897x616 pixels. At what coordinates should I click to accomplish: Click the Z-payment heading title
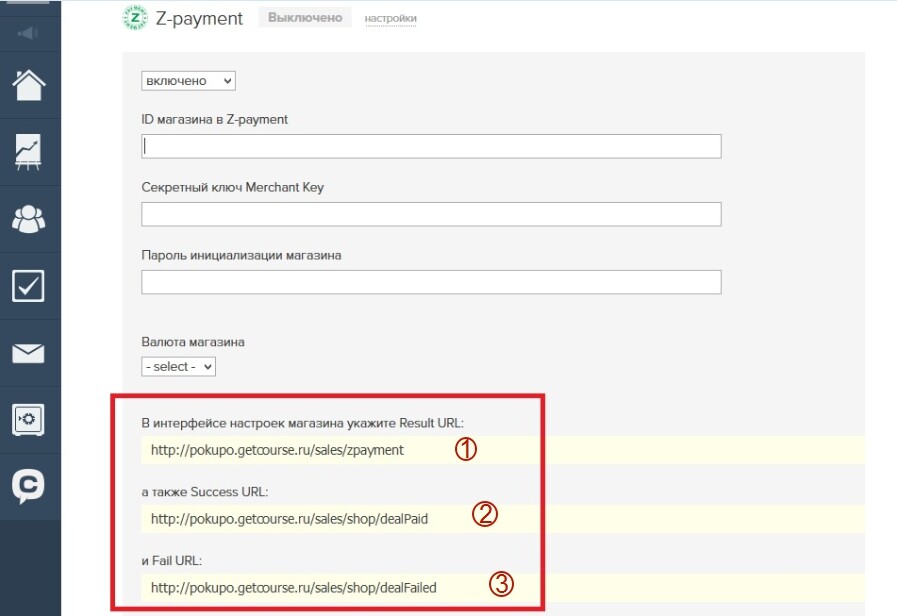(199, 18)
